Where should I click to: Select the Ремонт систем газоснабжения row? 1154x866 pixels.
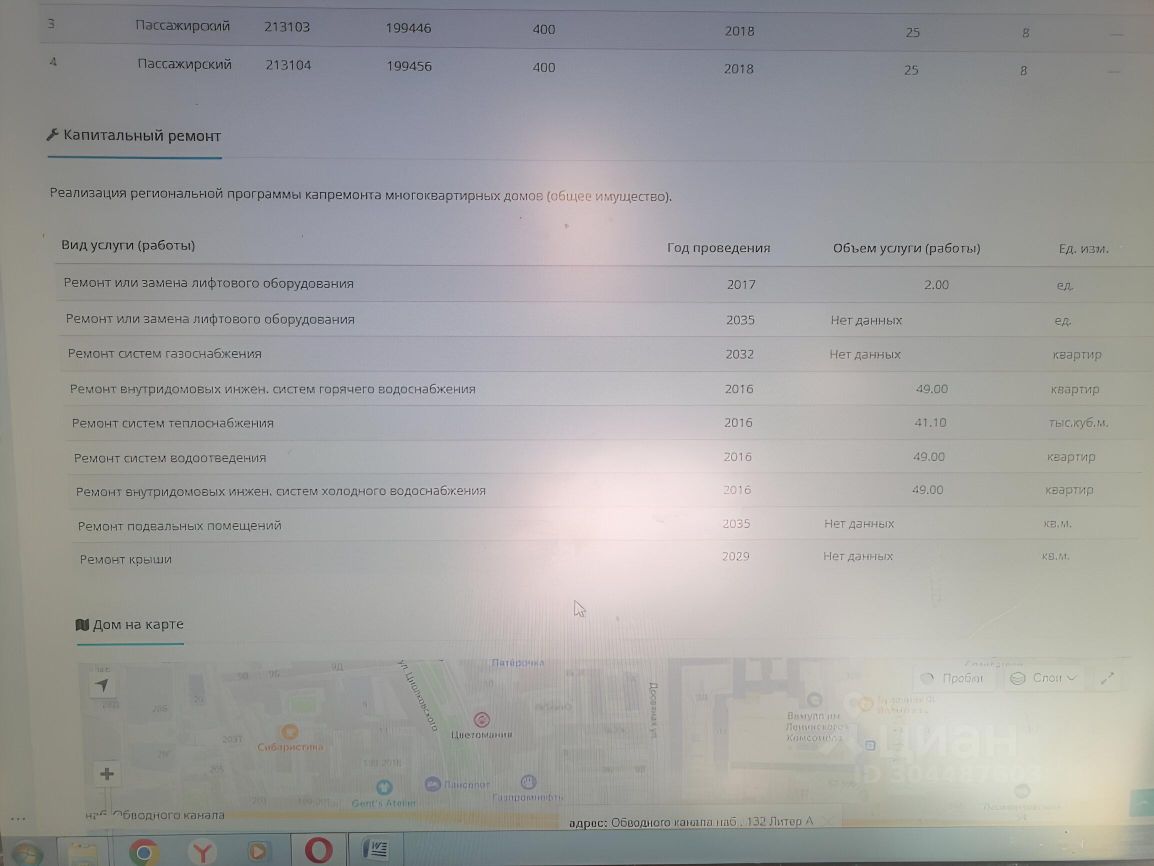coord(606,354)
